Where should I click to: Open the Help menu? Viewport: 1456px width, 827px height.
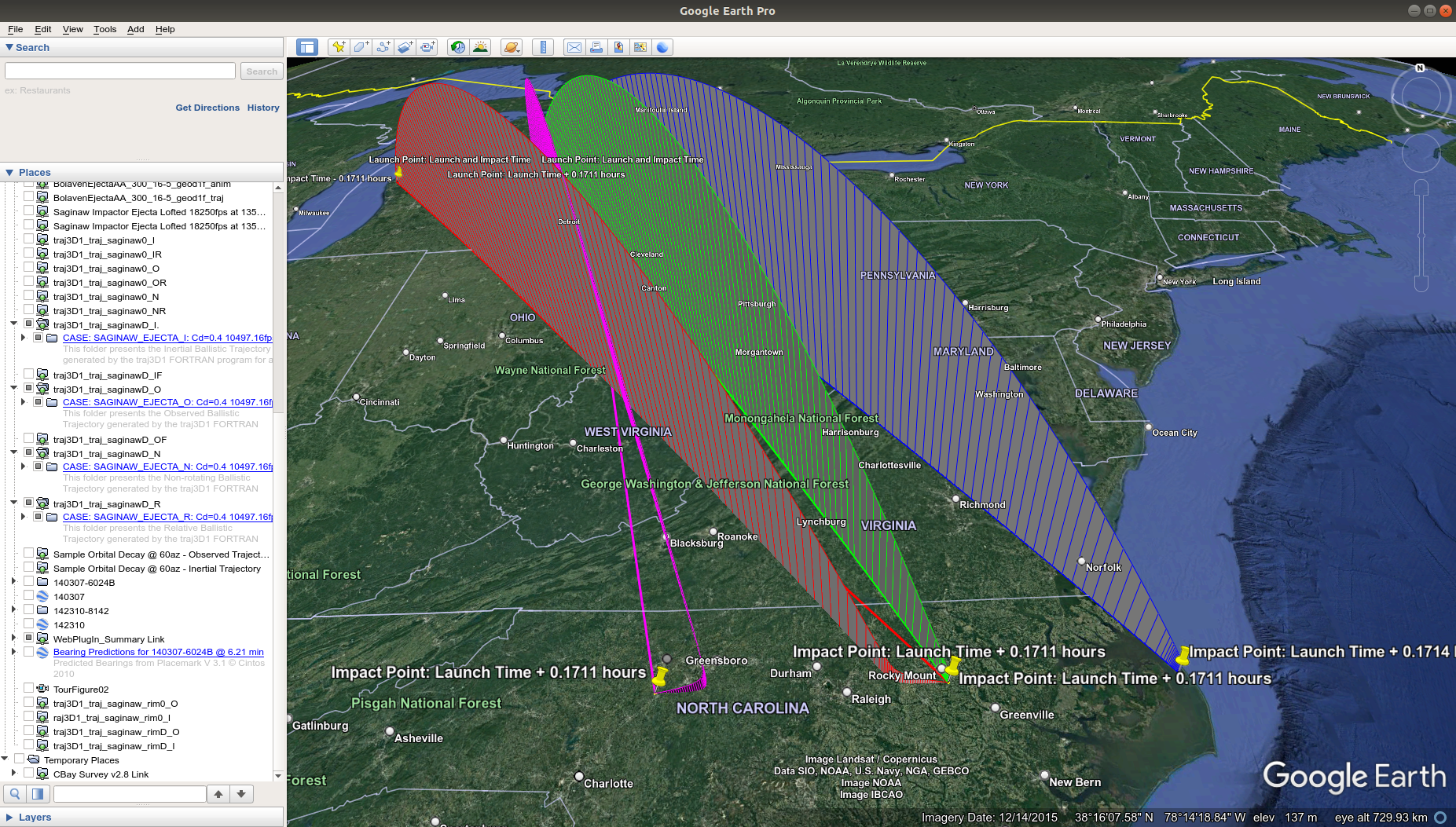point(165,29)
